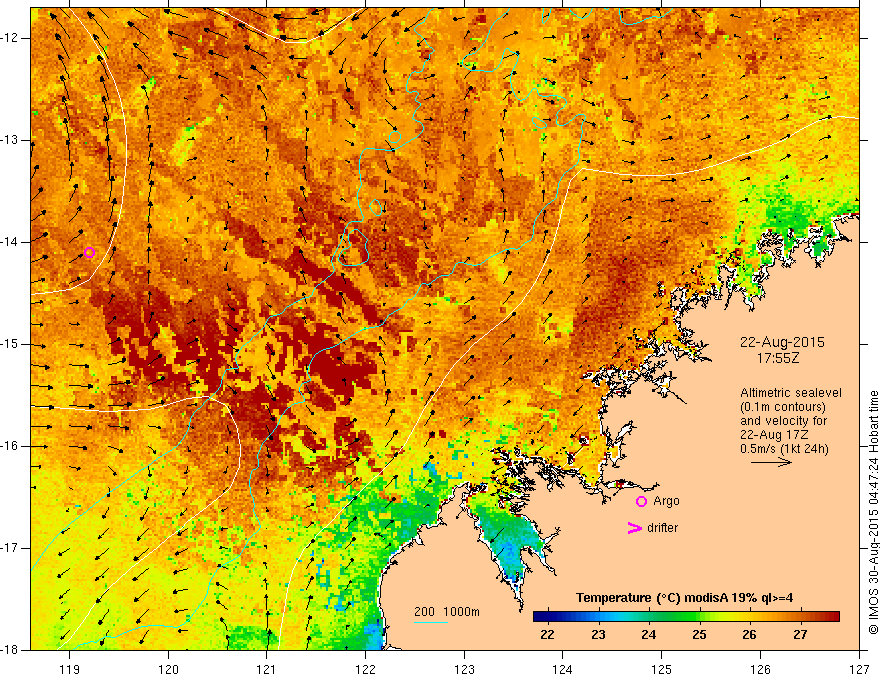This screenshot has width=880, height=680.
Task: Click the -16 latitude axis label
Action: pos(10,446)
